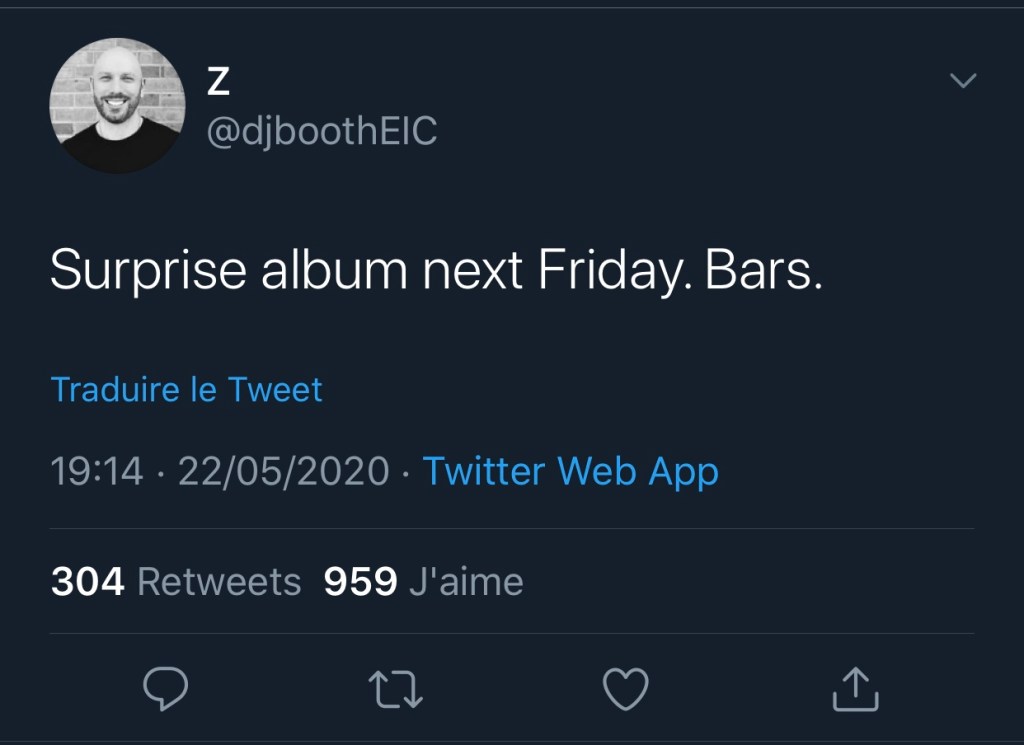The height and width of the screenshot is (745, 1024).
Task: Like the tweet with the heart icon
Action: [626, 689]
